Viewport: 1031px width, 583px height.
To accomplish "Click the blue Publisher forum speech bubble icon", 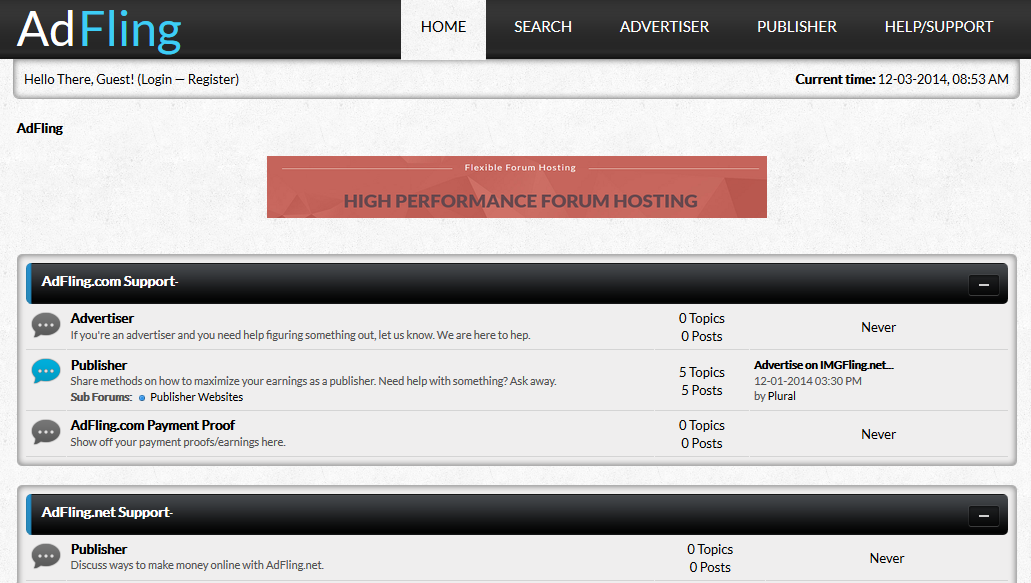I will [x=46, y=371].
